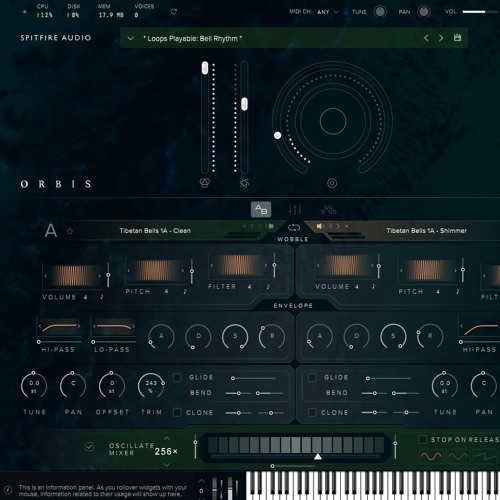This screenshot has height=500, width=500.
Task: Mute layer B with speaker icon
Action: (320, 226)
